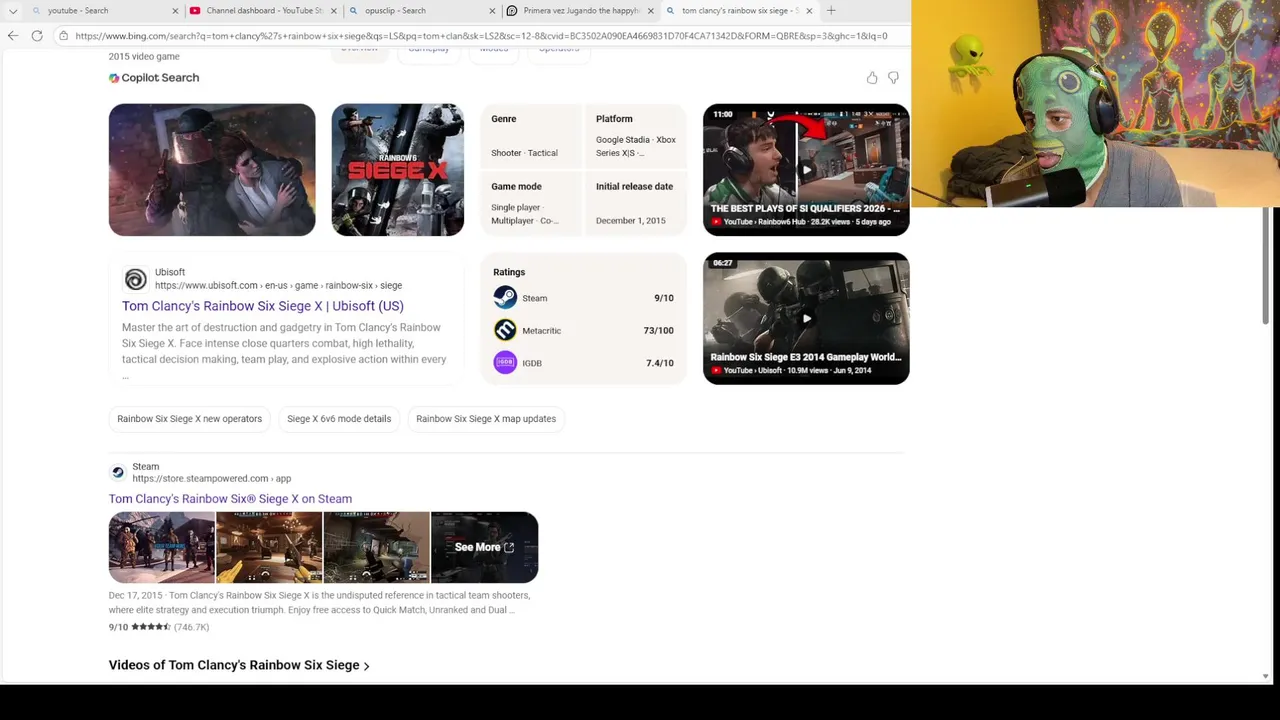
Task: Open a new browser tab
Action: click(x=831, y=11)
